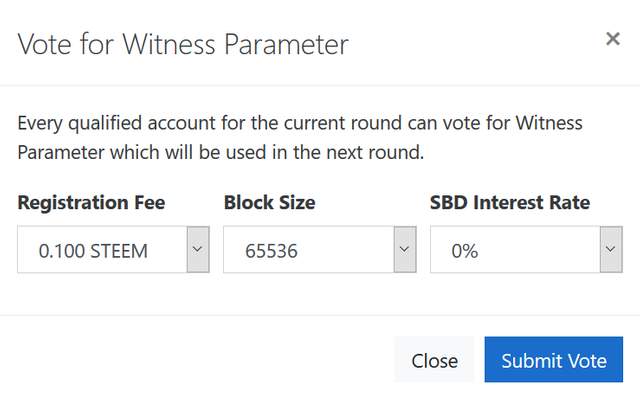Open the SBD Interest Rate dropdown arrow

coord(611,249)
